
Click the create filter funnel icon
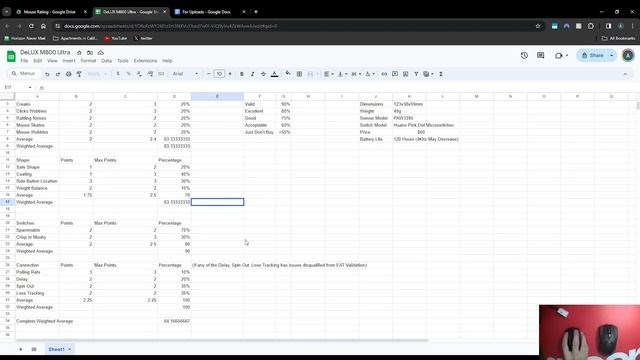click(416, 74)
